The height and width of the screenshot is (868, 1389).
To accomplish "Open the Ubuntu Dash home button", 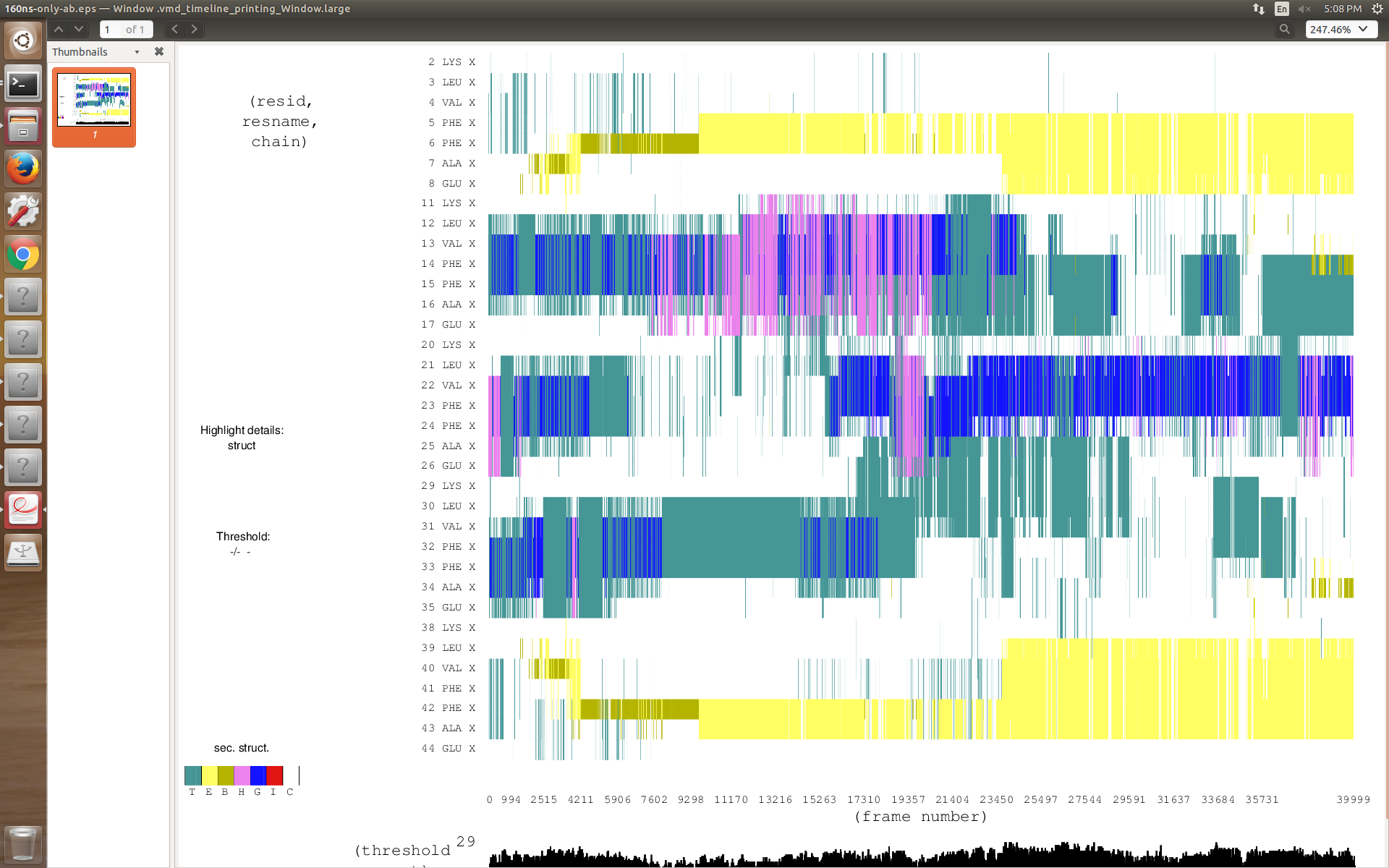I will [x=23, y=40].
